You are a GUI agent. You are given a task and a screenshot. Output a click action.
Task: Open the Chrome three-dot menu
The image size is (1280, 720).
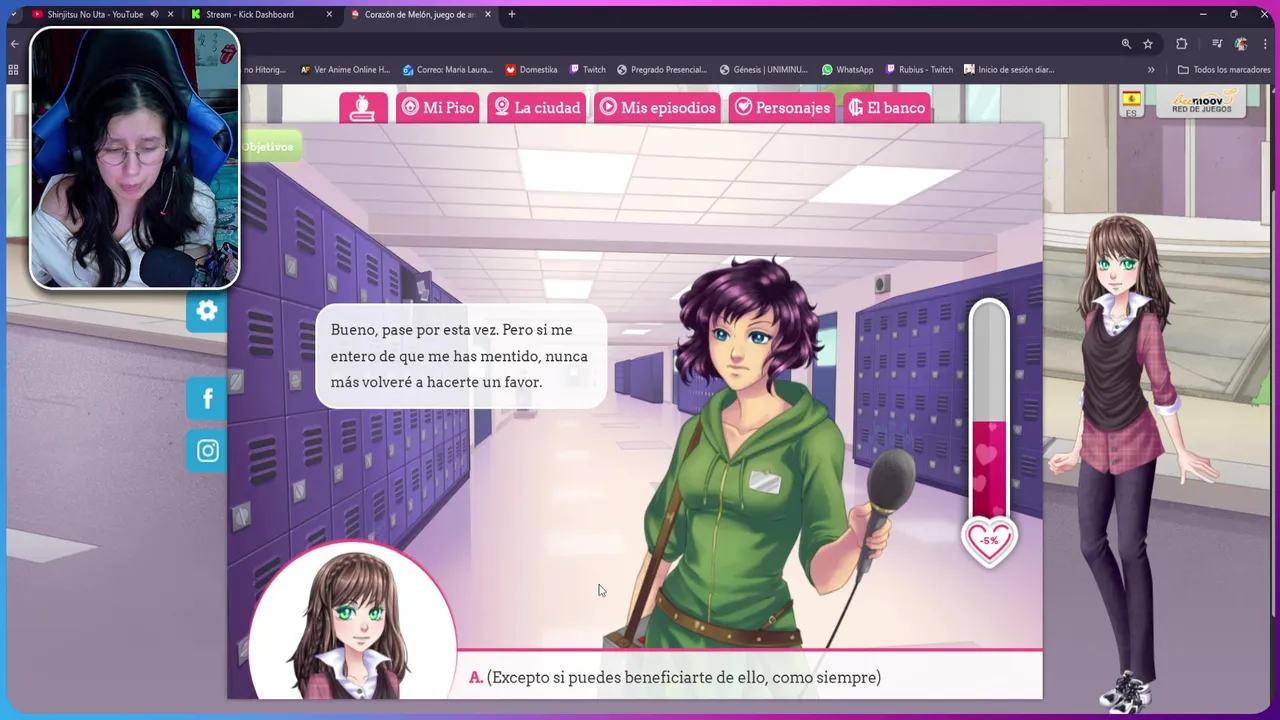pos(1265,44)
